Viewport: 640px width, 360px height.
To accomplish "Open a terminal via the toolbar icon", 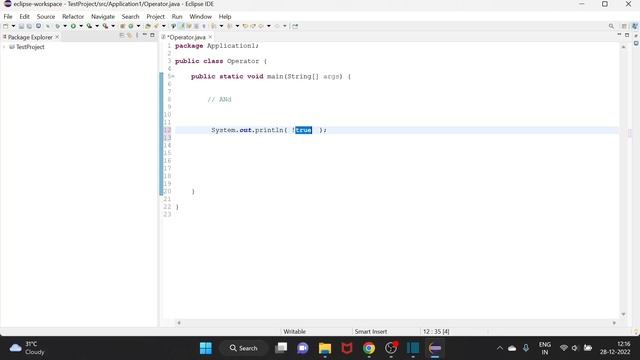I will click(x=38, y=26).
